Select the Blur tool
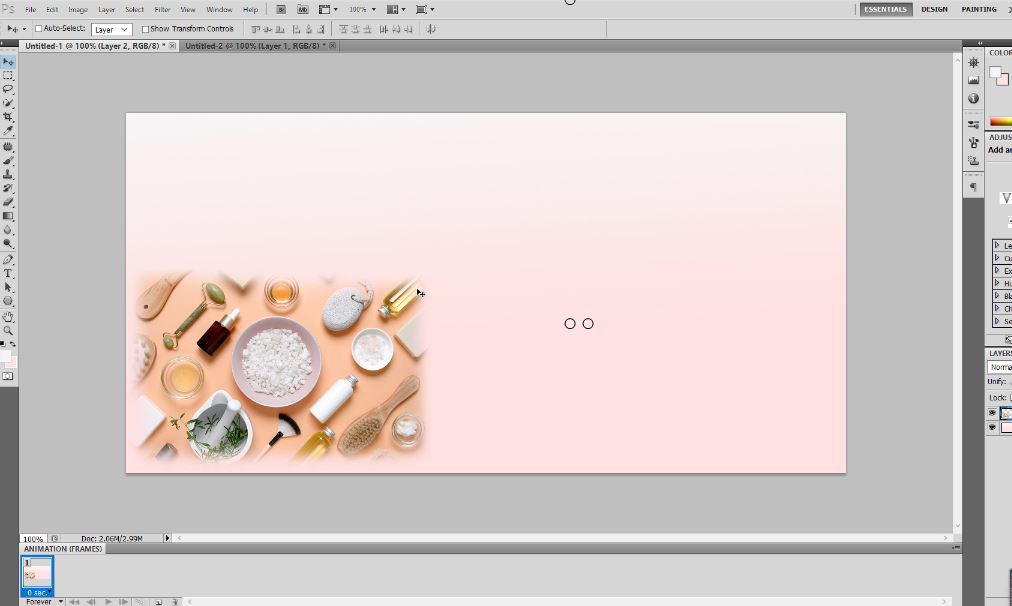The width and height of the screenshot is (1012, 606). coord(8,230)
